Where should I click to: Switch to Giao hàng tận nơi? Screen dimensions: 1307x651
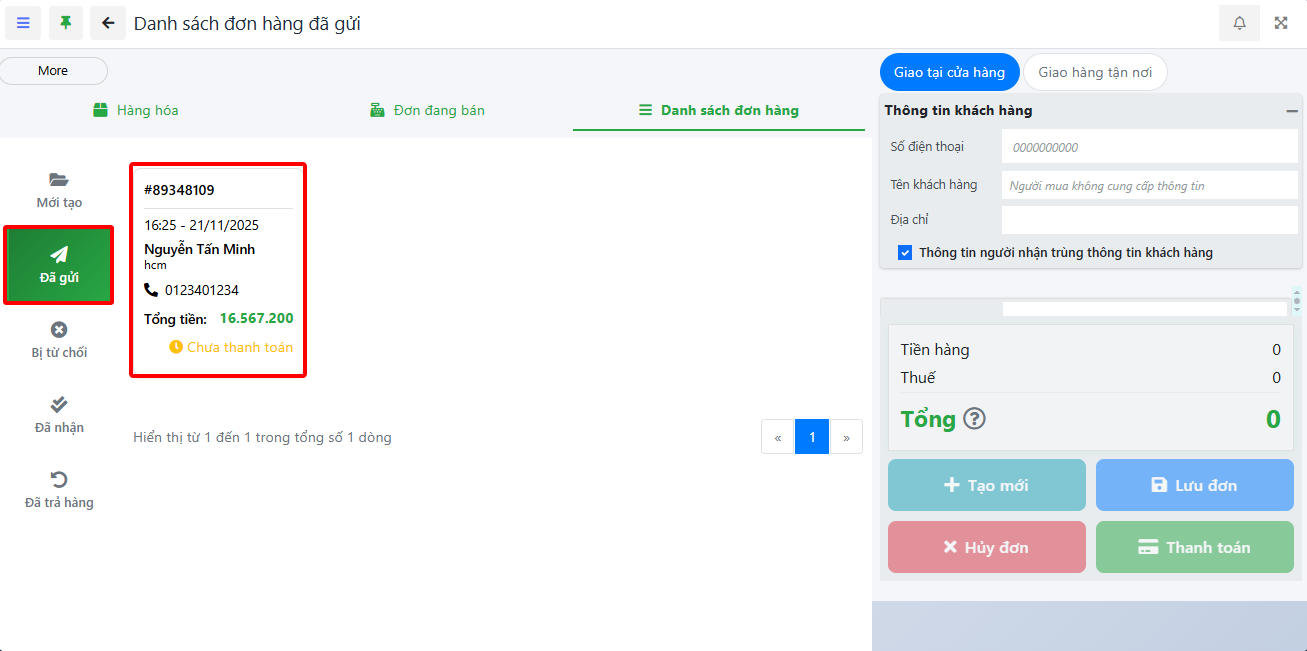coord(1095,72)
